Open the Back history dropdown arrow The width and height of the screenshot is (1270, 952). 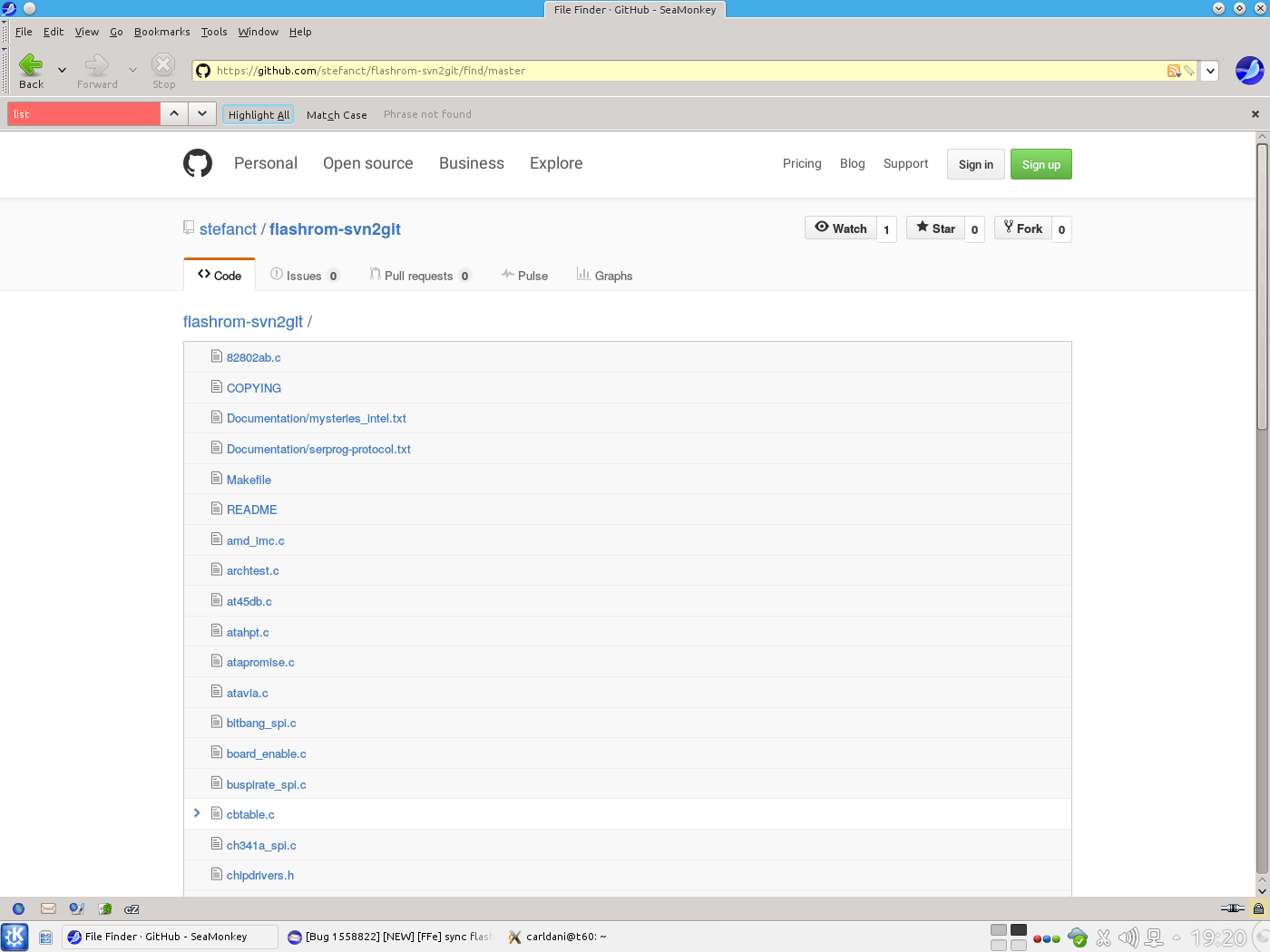point(62,70)
